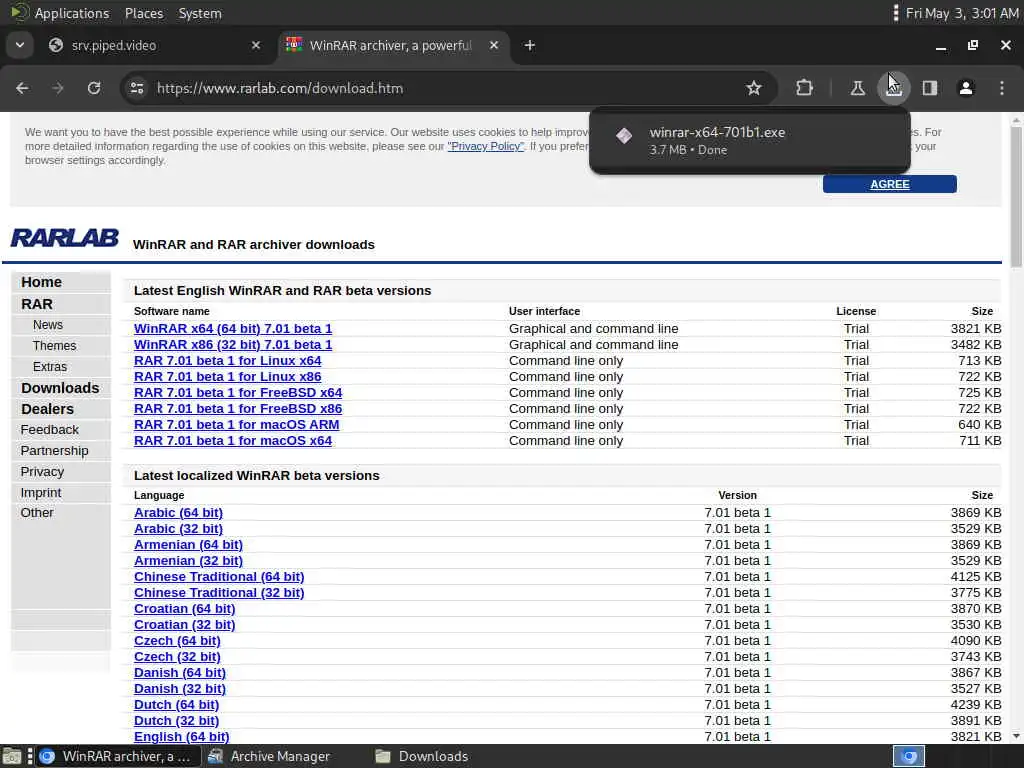
Task: Toggle the side panel icon
Action: [x=930, y=88]
